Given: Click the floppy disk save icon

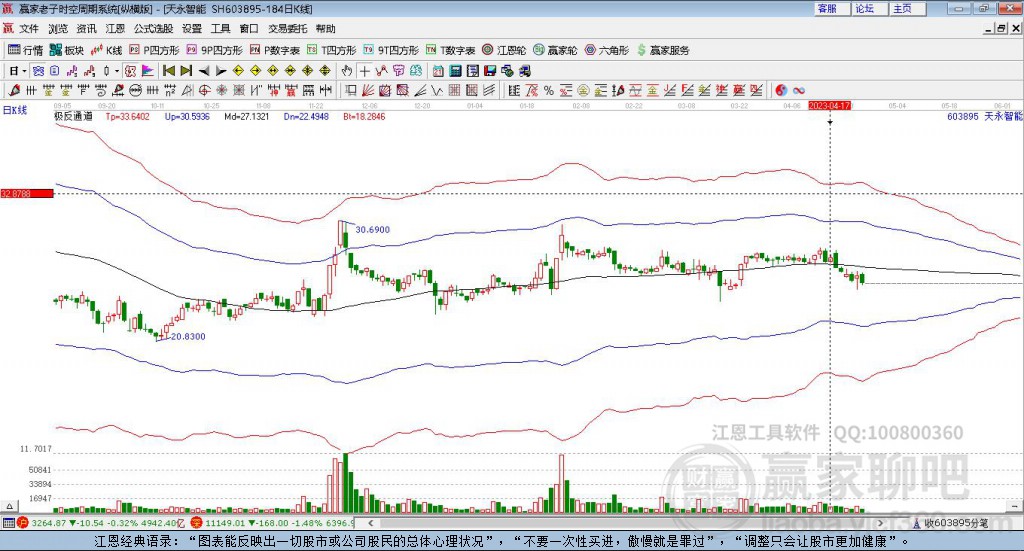Looking at the screenshot, I should tap(490, 71).
